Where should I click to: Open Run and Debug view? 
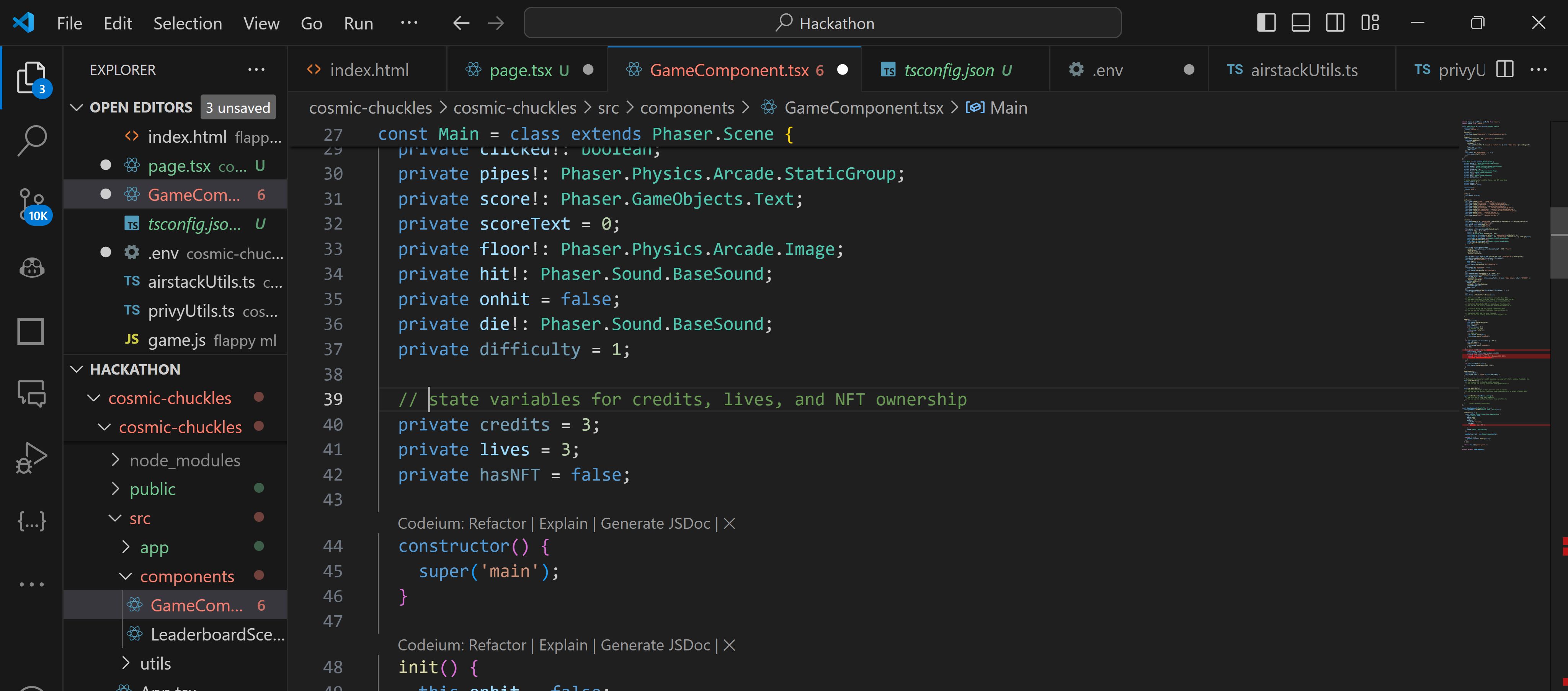coord(31,458)
